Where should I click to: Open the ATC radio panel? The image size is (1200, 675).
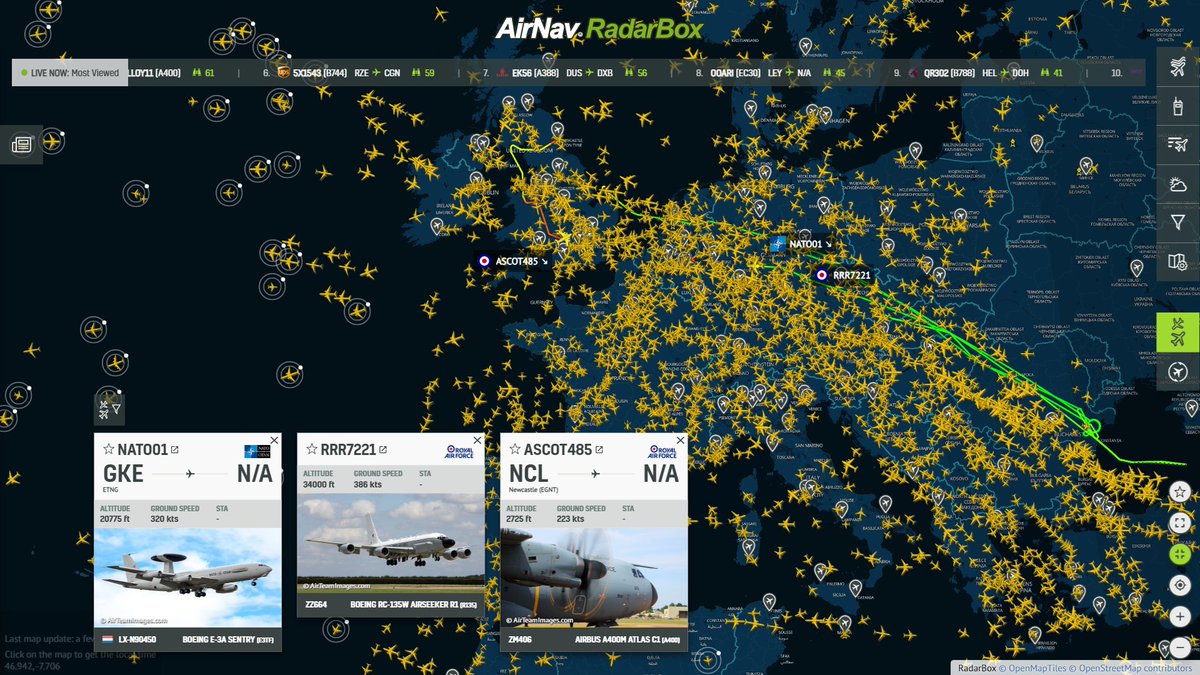point(1178,106)
